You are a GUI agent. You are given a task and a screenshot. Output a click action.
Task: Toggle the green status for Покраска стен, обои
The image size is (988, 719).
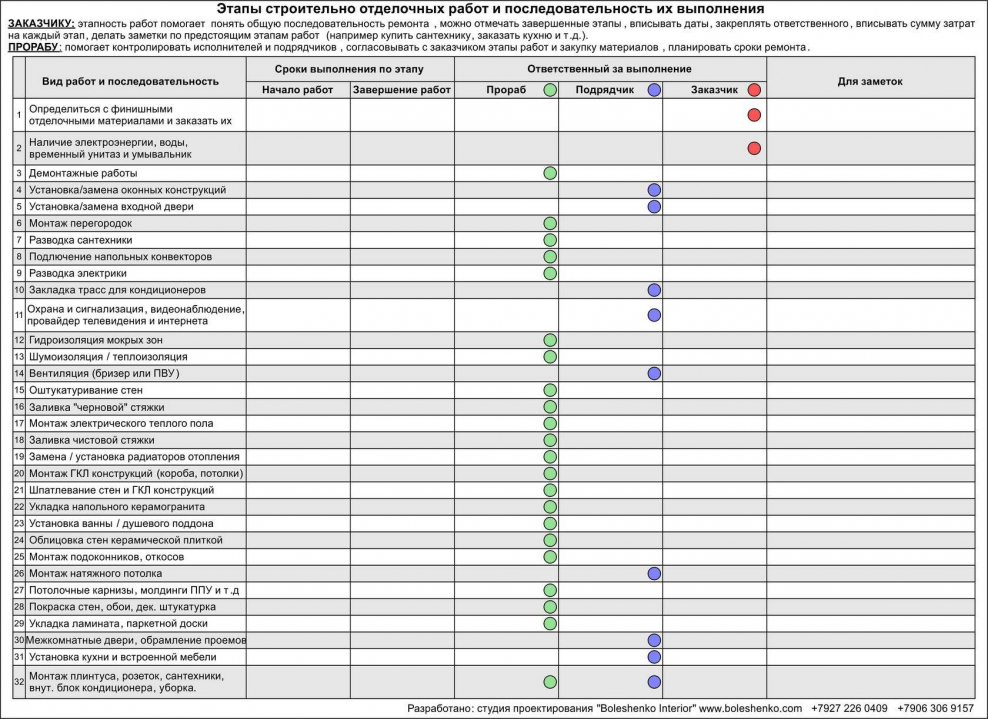(x=548, y=605)
